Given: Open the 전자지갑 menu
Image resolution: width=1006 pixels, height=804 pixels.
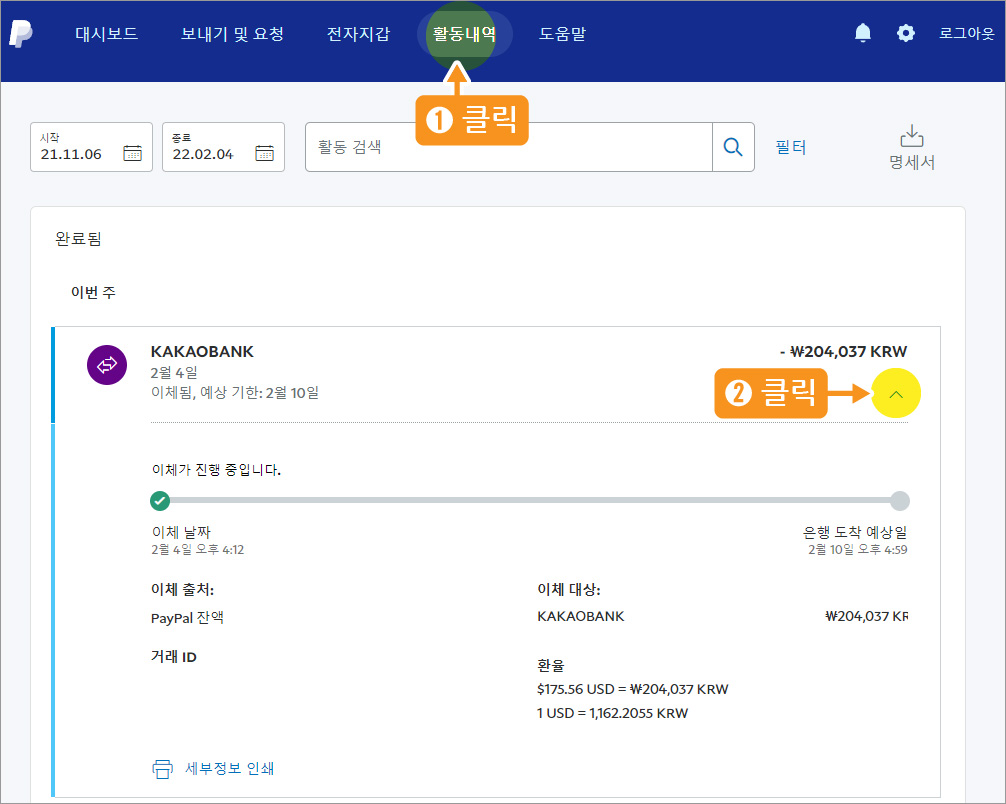Looking at the screenshot, I should click(x=358, y=33).
